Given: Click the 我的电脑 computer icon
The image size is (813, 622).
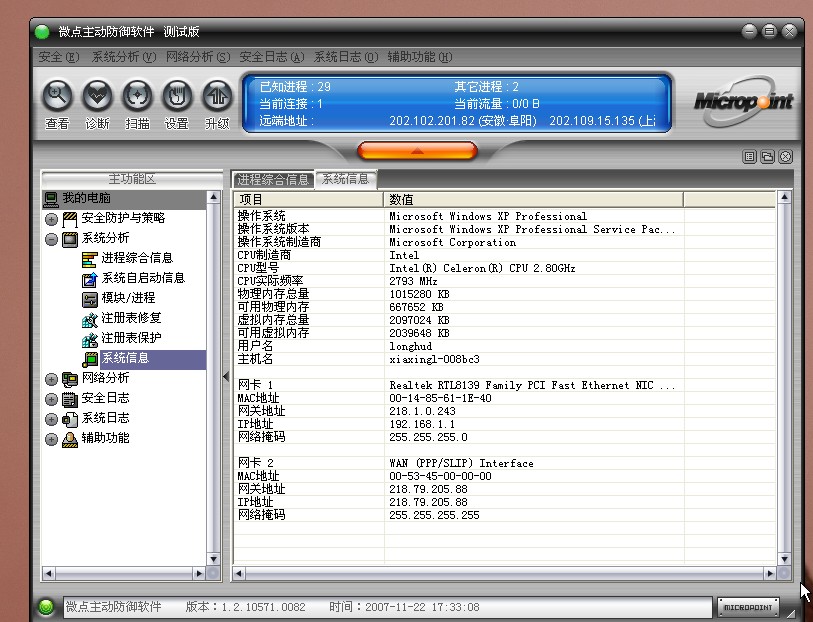Looking at the screenshot, I should point(51,199).
